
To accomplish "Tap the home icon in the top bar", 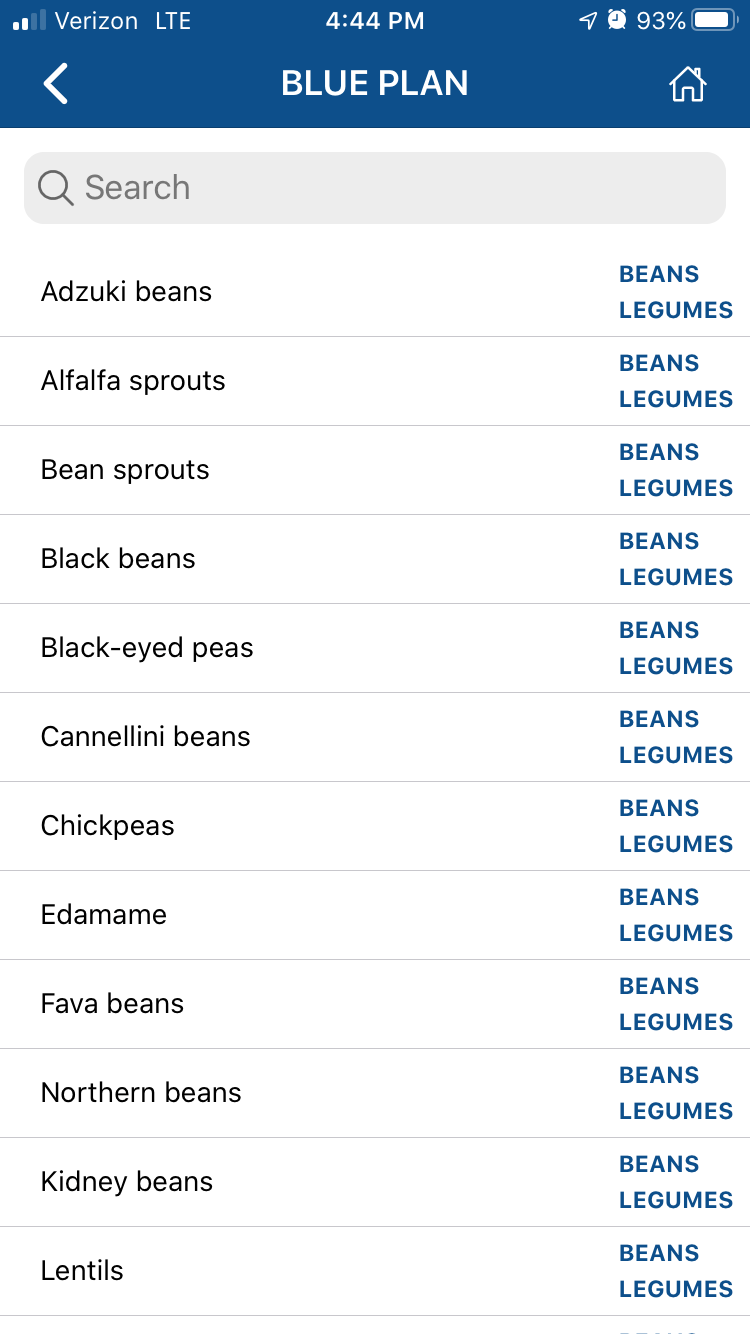I will (x=687, y=84).
